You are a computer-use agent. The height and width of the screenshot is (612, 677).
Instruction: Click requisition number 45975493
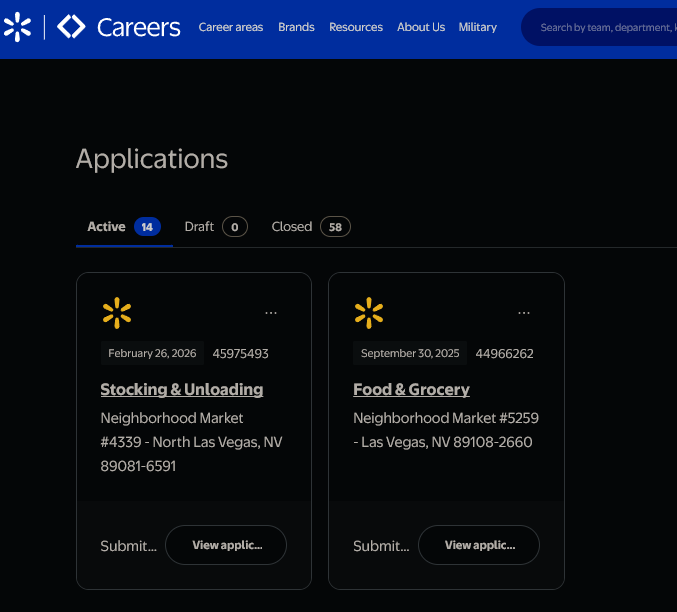tap(240, 354)
